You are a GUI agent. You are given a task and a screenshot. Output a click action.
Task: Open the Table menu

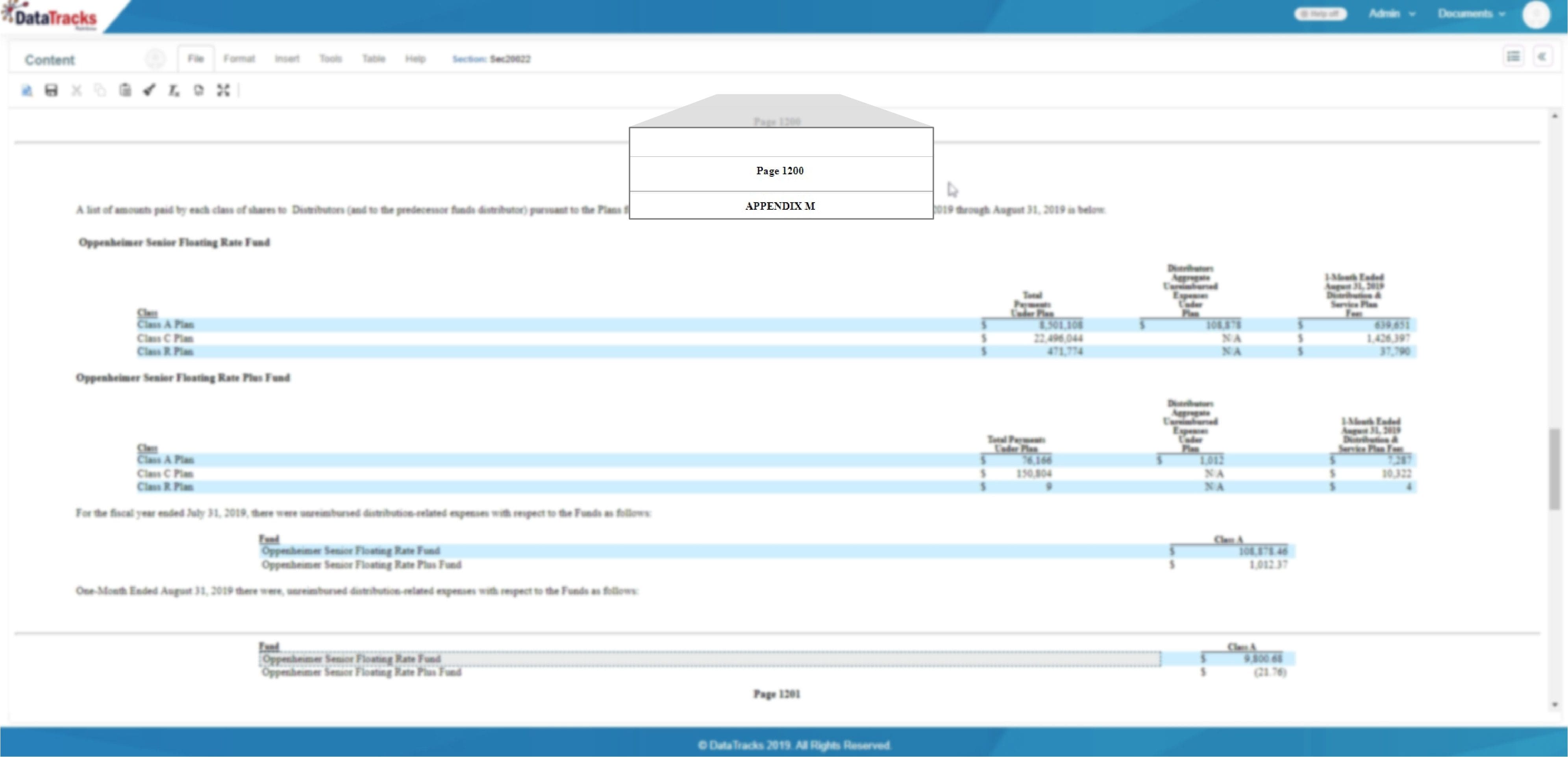point(374,58)
